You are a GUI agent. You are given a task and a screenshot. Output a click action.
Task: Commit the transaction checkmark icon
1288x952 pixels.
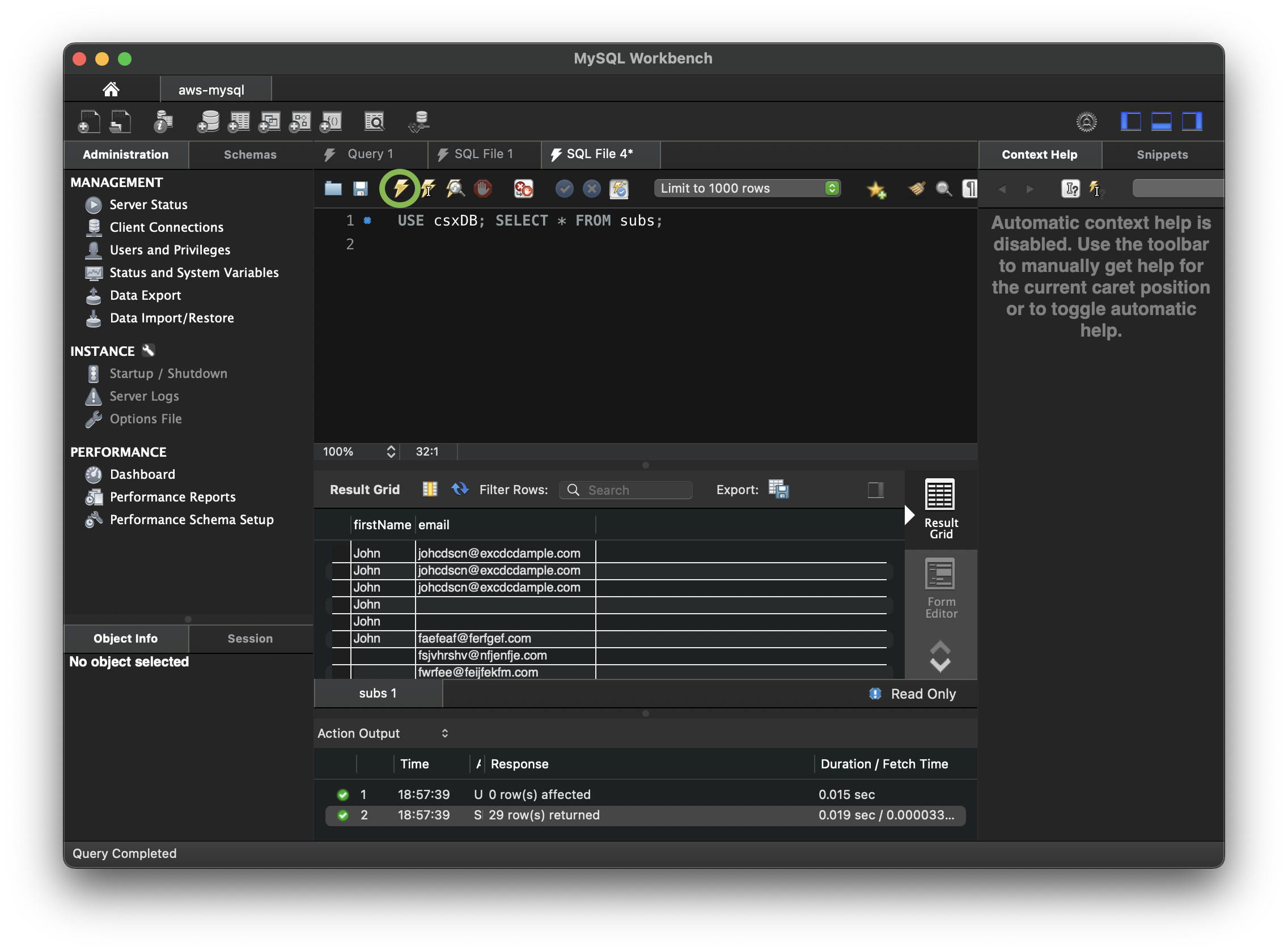tap(565, 189)
